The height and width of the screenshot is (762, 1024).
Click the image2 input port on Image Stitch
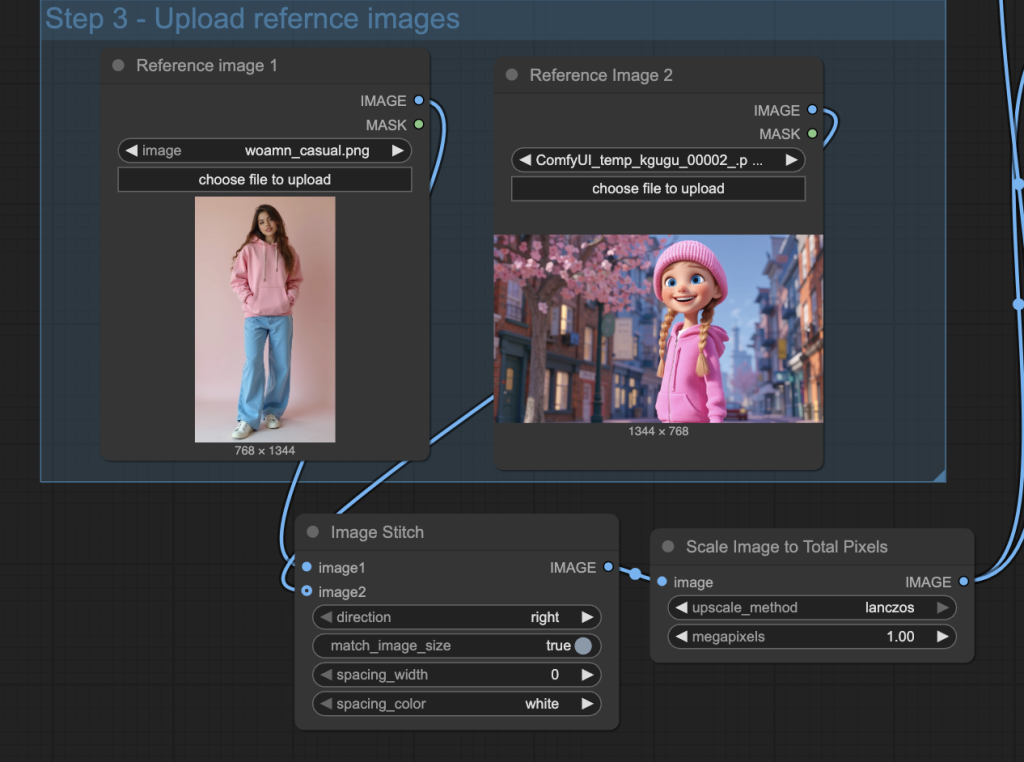[x=307, y=591]
